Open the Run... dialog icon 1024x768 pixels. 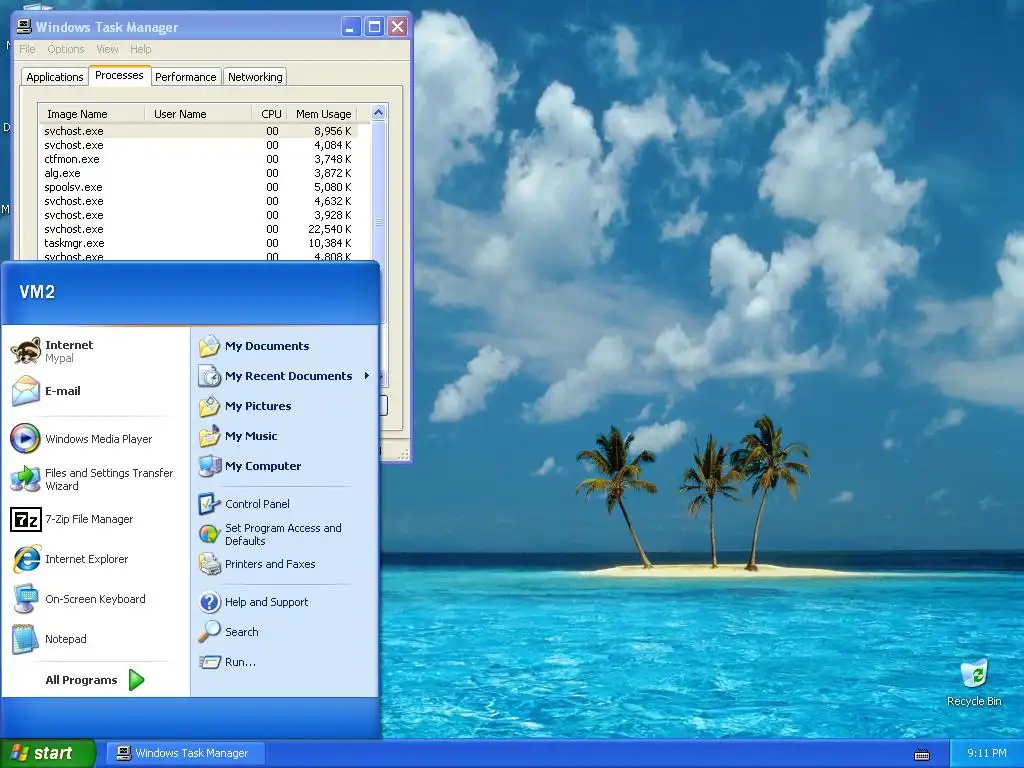[x=210, y=662]
